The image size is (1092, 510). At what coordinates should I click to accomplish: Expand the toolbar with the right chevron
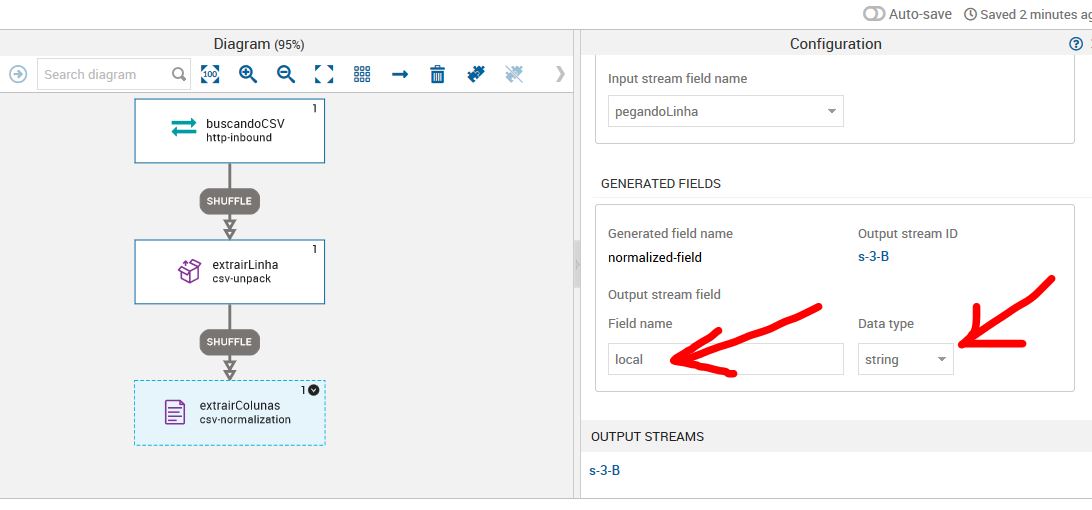click(x=560, y=74)
